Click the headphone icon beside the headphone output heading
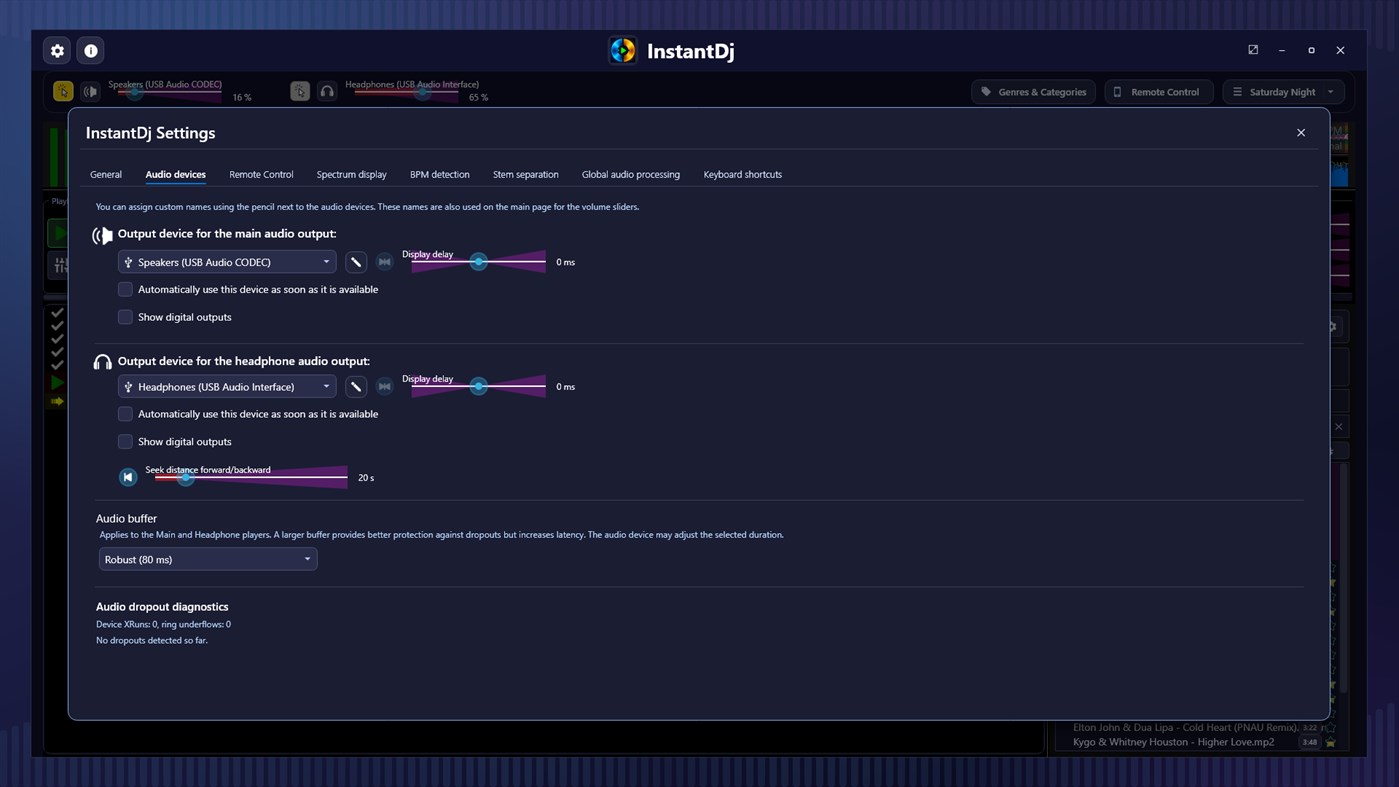 click(102, 362)
